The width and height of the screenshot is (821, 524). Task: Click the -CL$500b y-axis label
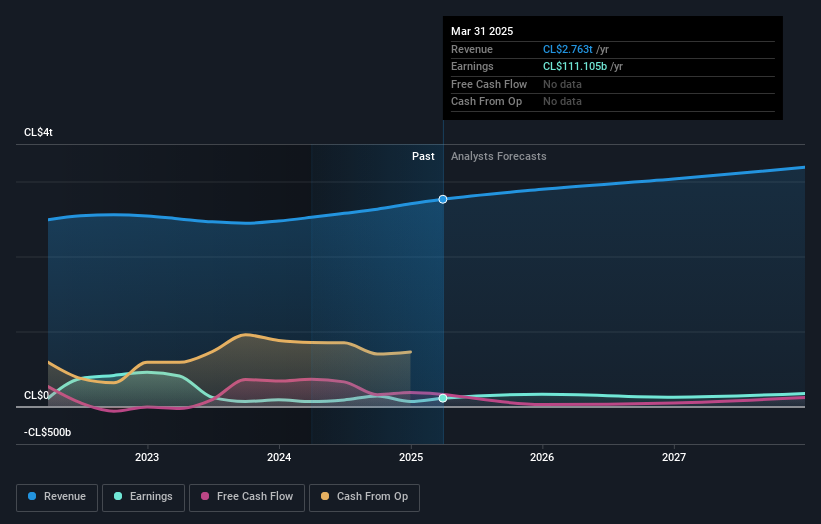47,432
